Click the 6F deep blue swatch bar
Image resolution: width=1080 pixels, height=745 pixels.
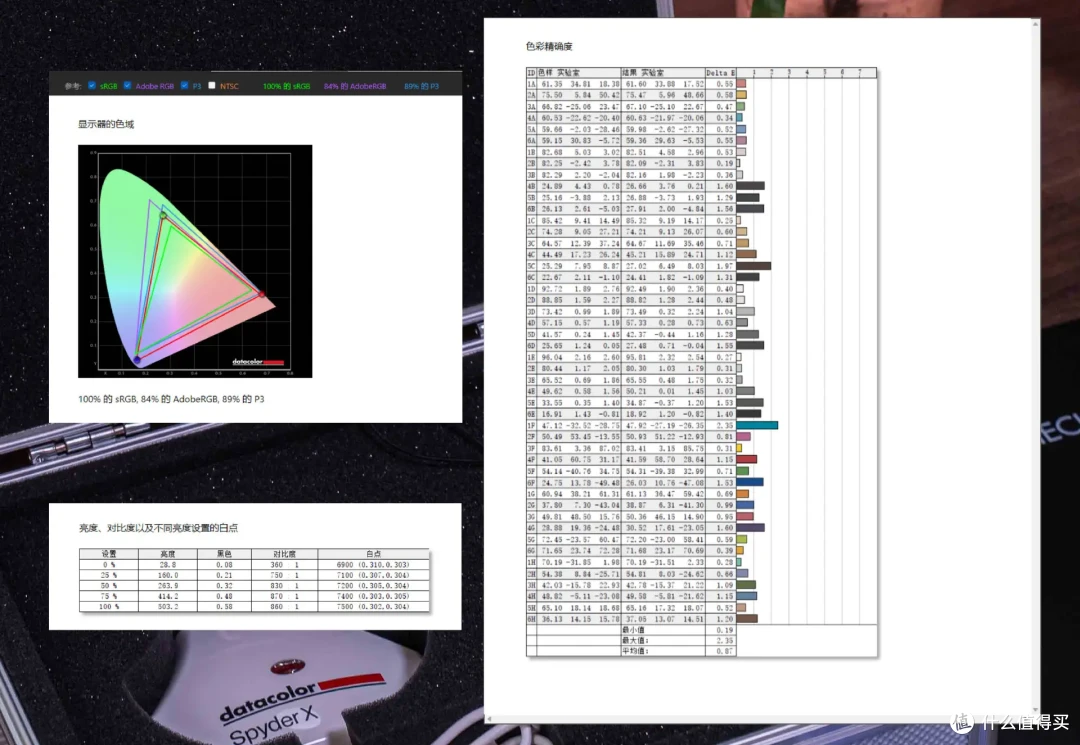click(750, 482)
